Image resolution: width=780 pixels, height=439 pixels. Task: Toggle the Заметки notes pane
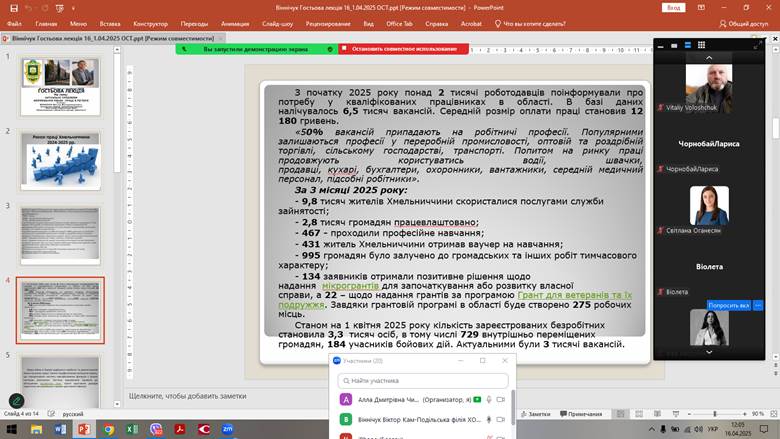click(534, 413)
